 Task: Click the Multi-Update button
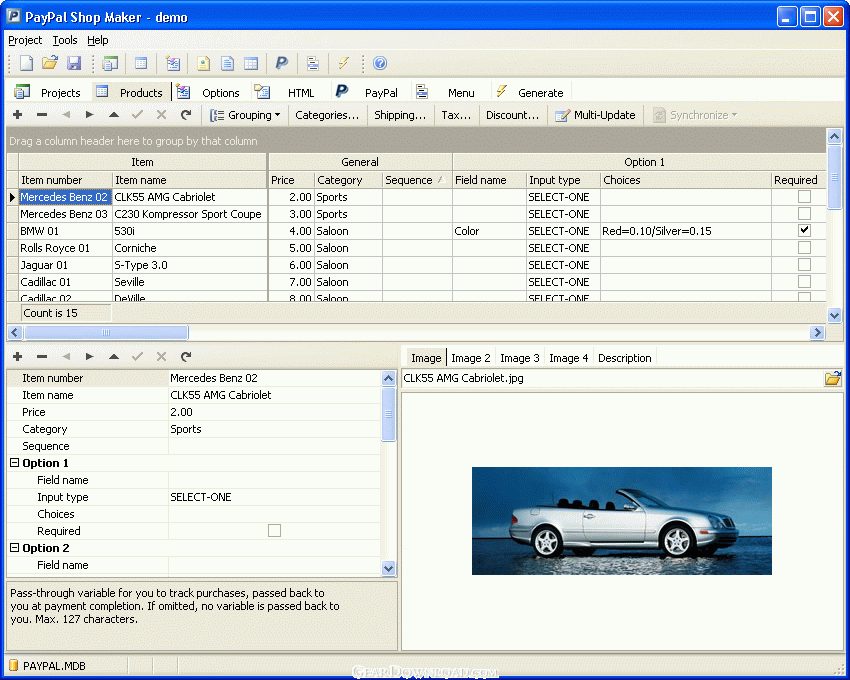[x=595, y=115]
